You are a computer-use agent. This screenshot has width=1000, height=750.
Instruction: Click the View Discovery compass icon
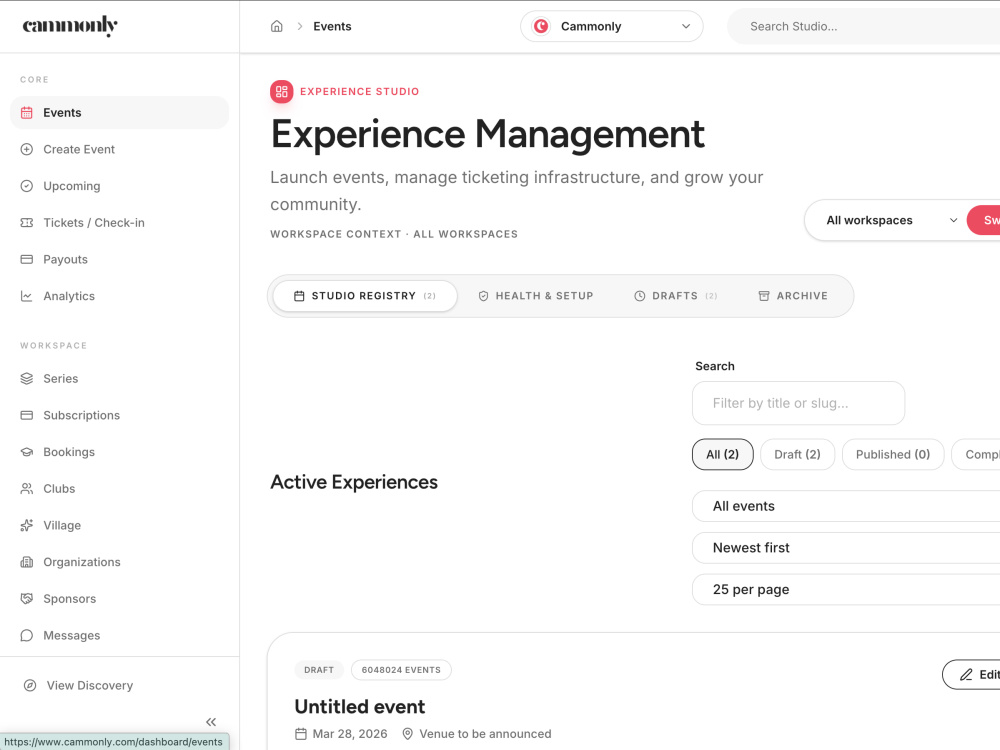tap(30, 686)
